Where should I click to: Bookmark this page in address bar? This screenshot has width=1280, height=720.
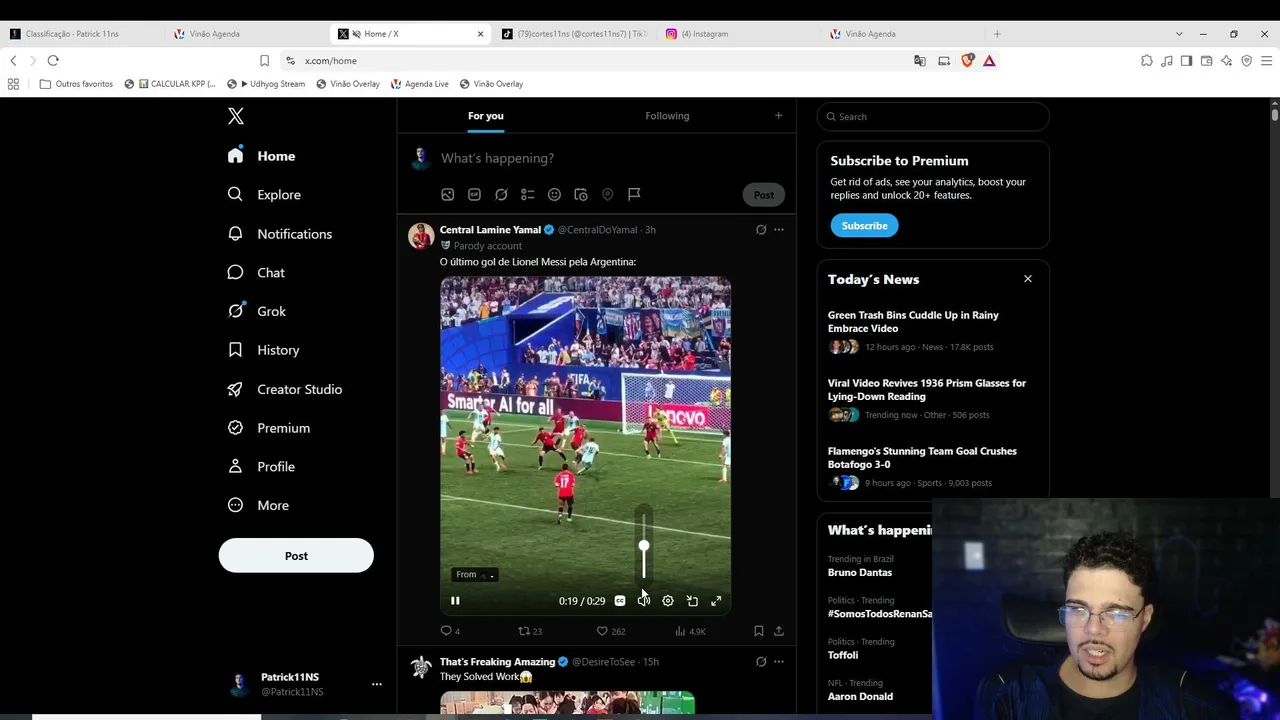pos(264,61)
